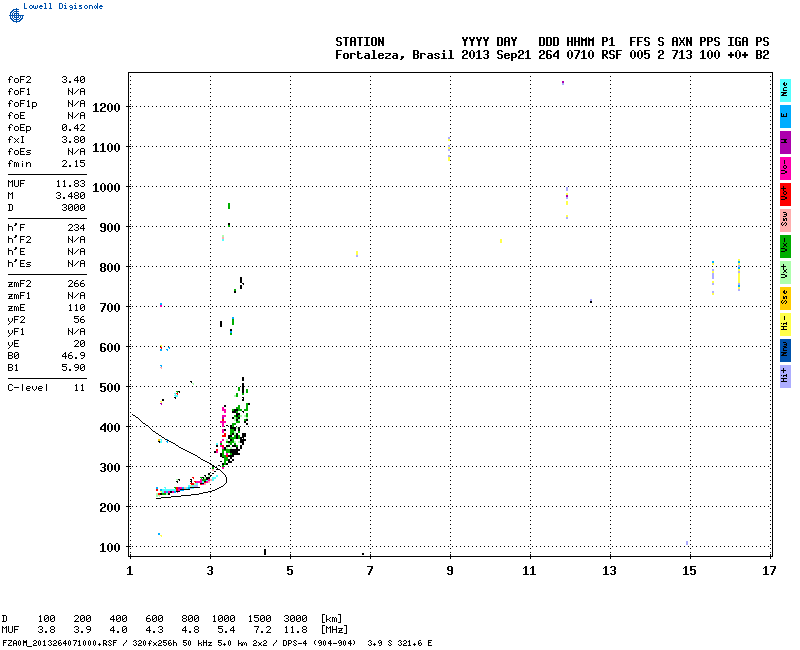
Task: Select the h'F value 234
Action: (77, 228)
